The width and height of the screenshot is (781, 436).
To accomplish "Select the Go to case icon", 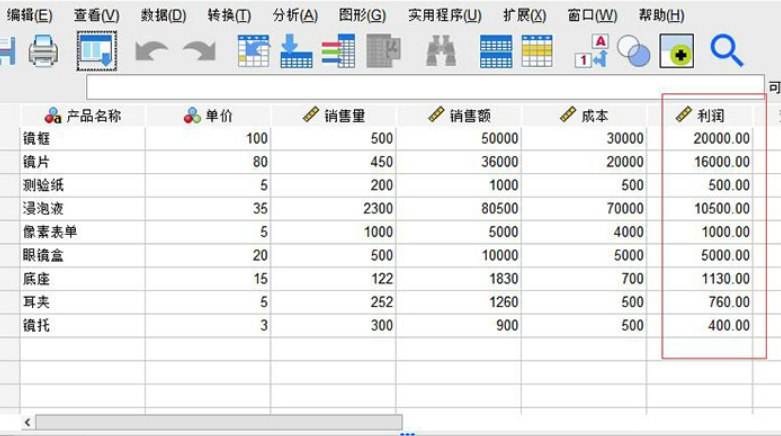I will 254,51.
